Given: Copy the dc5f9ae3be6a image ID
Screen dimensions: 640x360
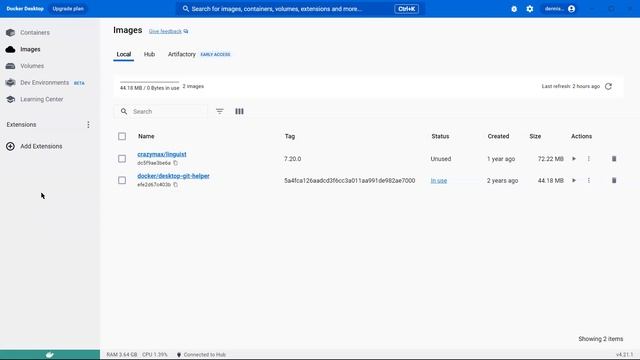Looking at the screenshot, I should click(176, 163).
